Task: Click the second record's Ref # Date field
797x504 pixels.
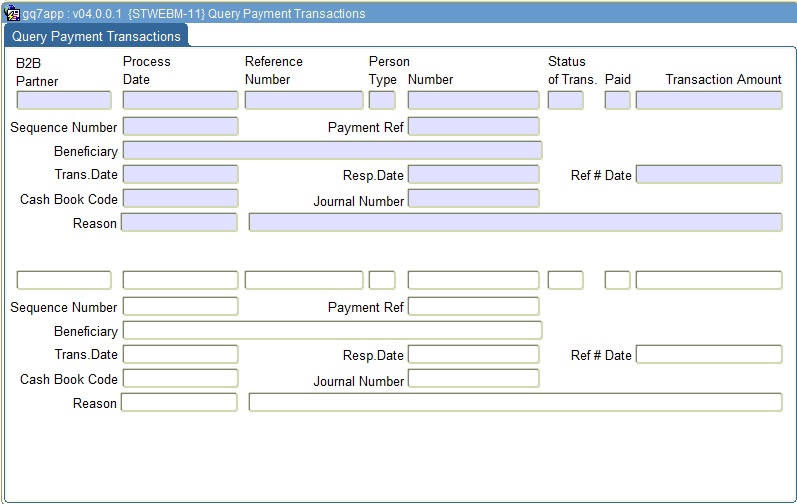Action: click(x=709, y=354)
